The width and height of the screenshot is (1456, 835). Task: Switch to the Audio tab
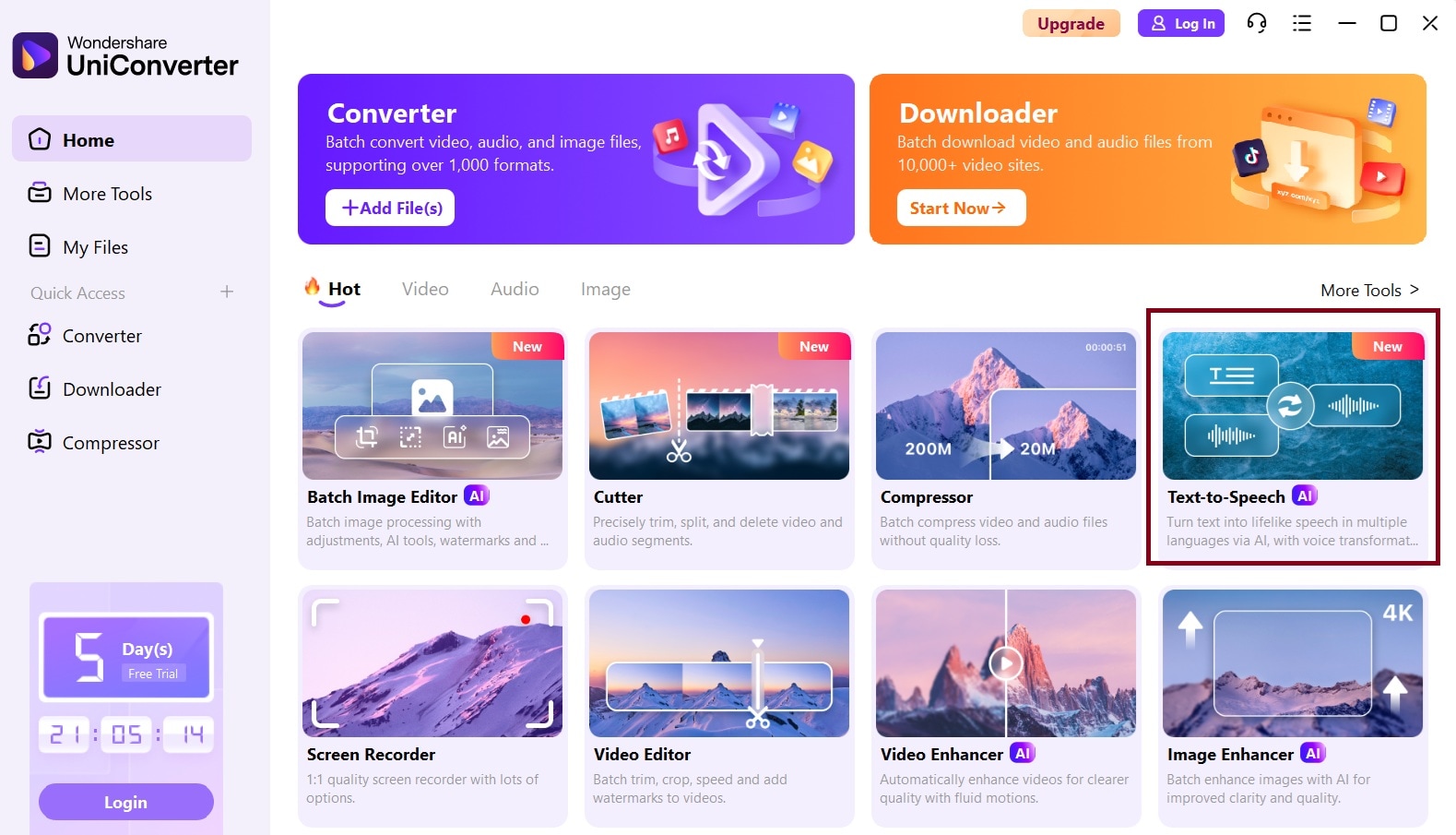pyautogui.click(x=515, y=289)
